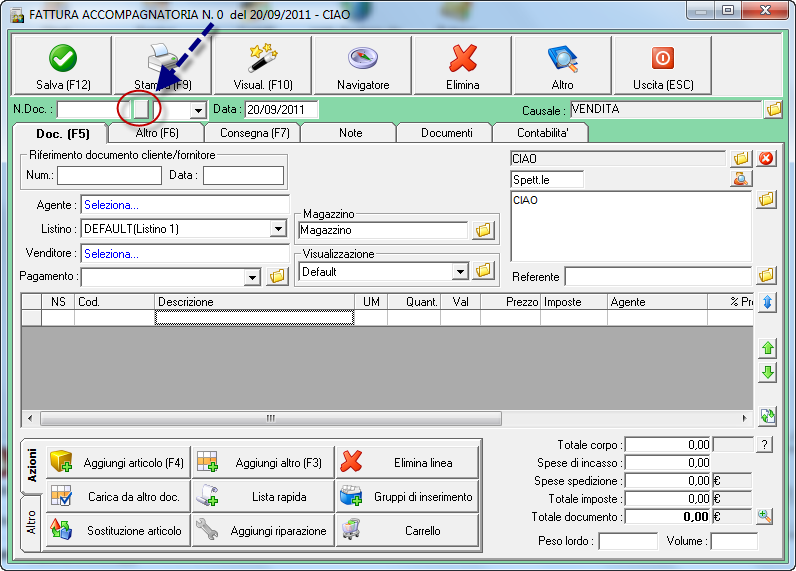Viewport: 796px width, 571px height.
Task: Open the Documenti tab
Action: pyautogui.click(x=446, y=133)
